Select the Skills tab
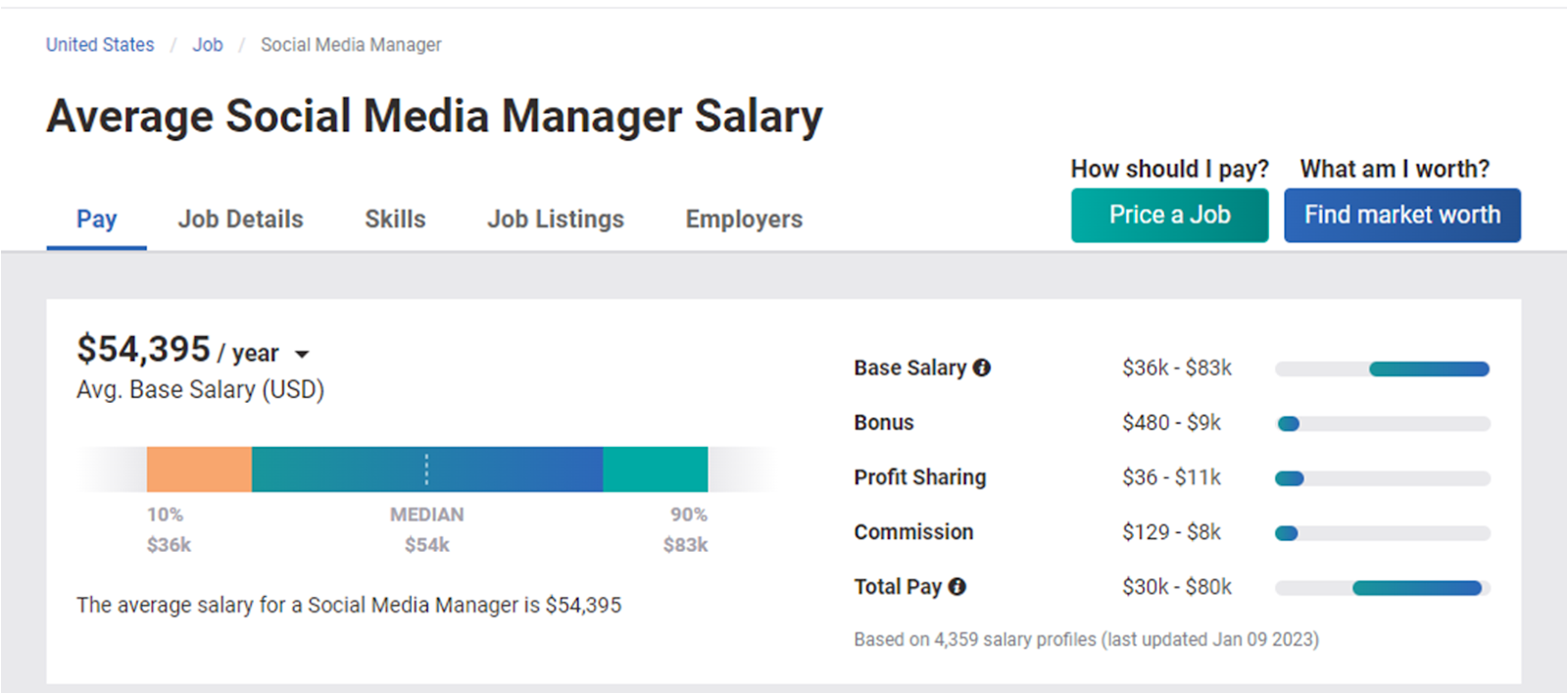The image size is (1568, 694). click(395, 219)
